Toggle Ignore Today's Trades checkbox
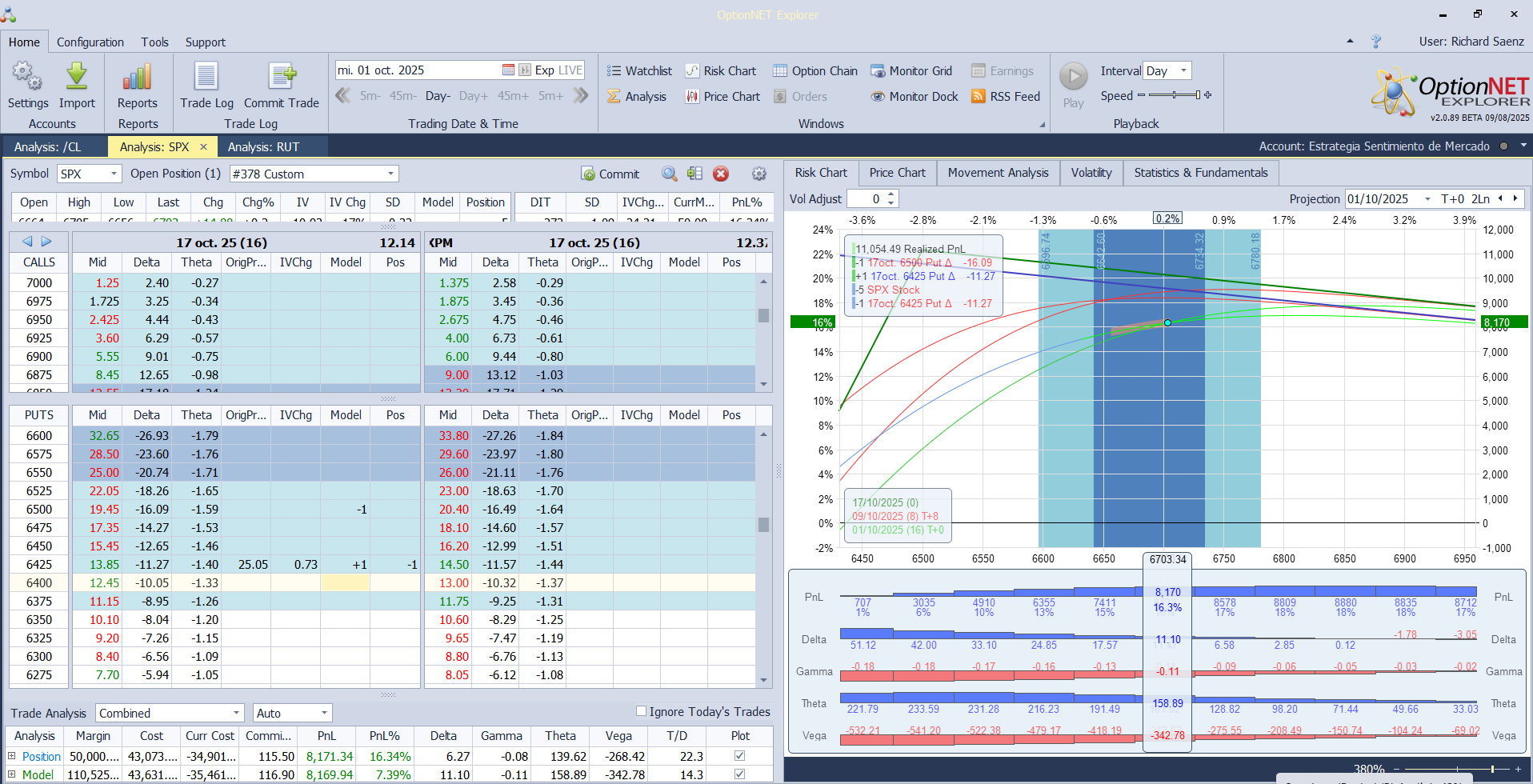1533x784 pixels. [x=641, y=711]
